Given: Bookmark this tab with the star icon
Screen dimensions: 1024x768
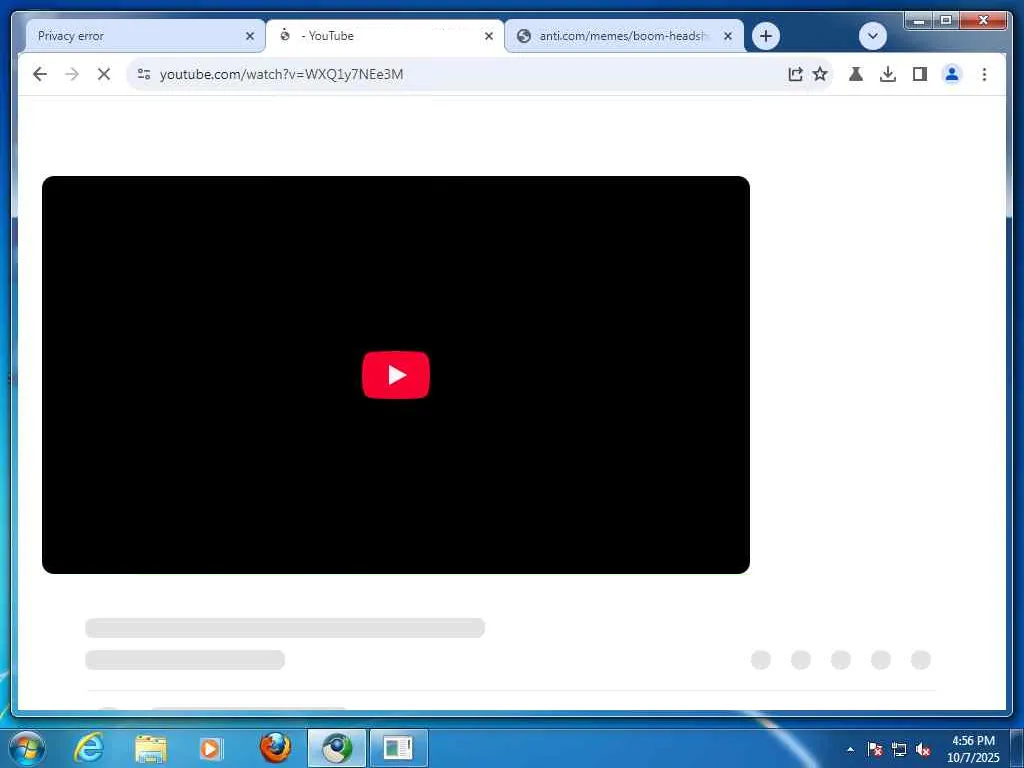Looking at the screenshot, I should [820, 74].
